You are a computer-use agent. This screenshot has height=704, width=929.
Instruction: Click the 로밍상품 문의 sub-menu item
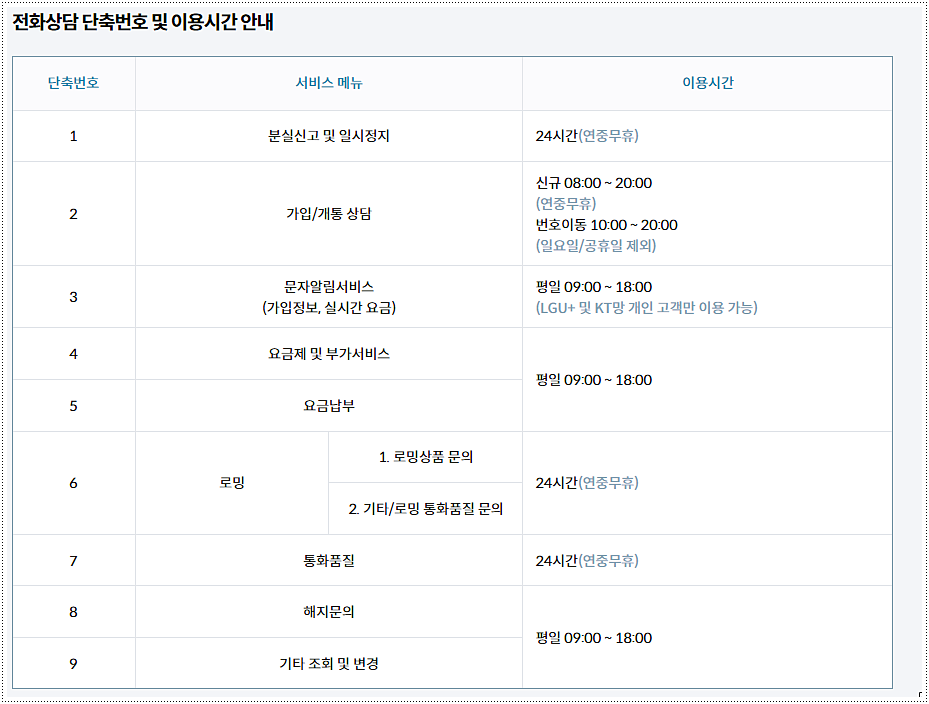coord(426,457)
